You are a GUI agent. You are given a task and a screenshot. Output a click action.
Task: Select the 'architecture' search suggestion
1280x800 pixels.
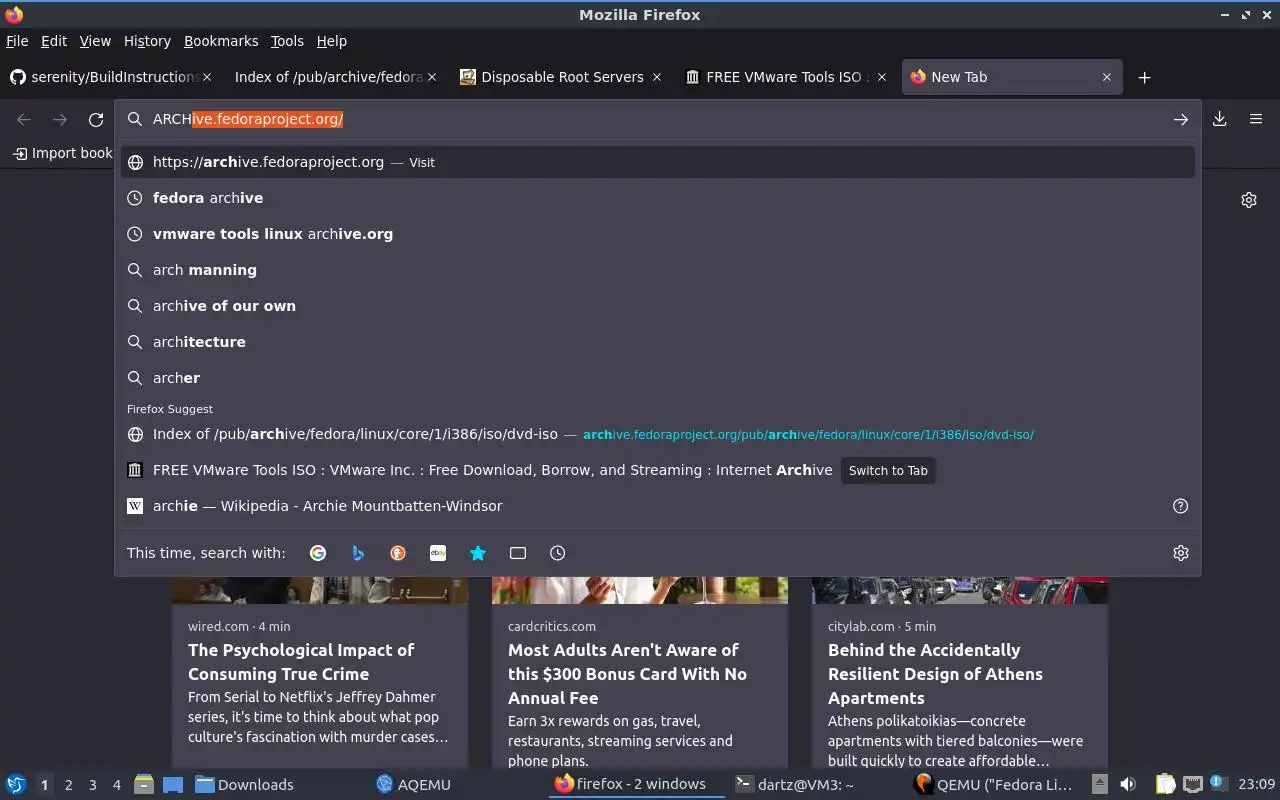(658, 342)
